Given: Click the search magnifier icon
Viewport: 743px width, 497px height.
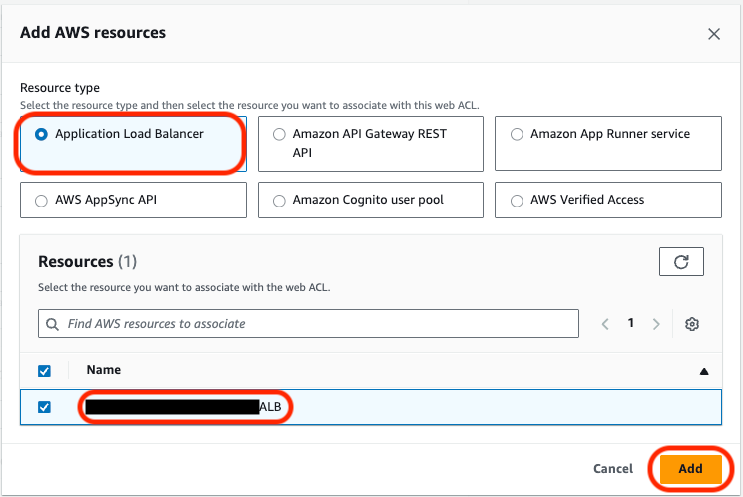Looking at the screenshot, I should [53, 324].
